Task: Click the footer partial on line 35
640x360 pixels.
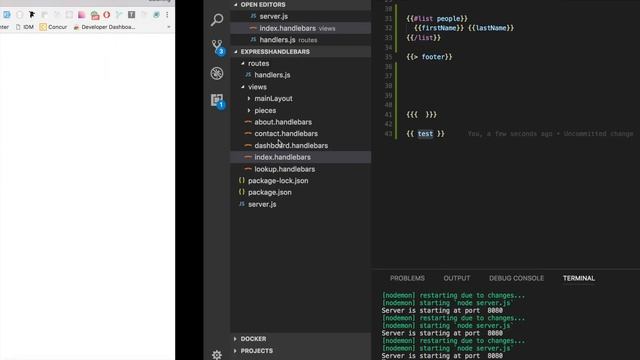Action: pyautogui.click(x=429, y=57)
